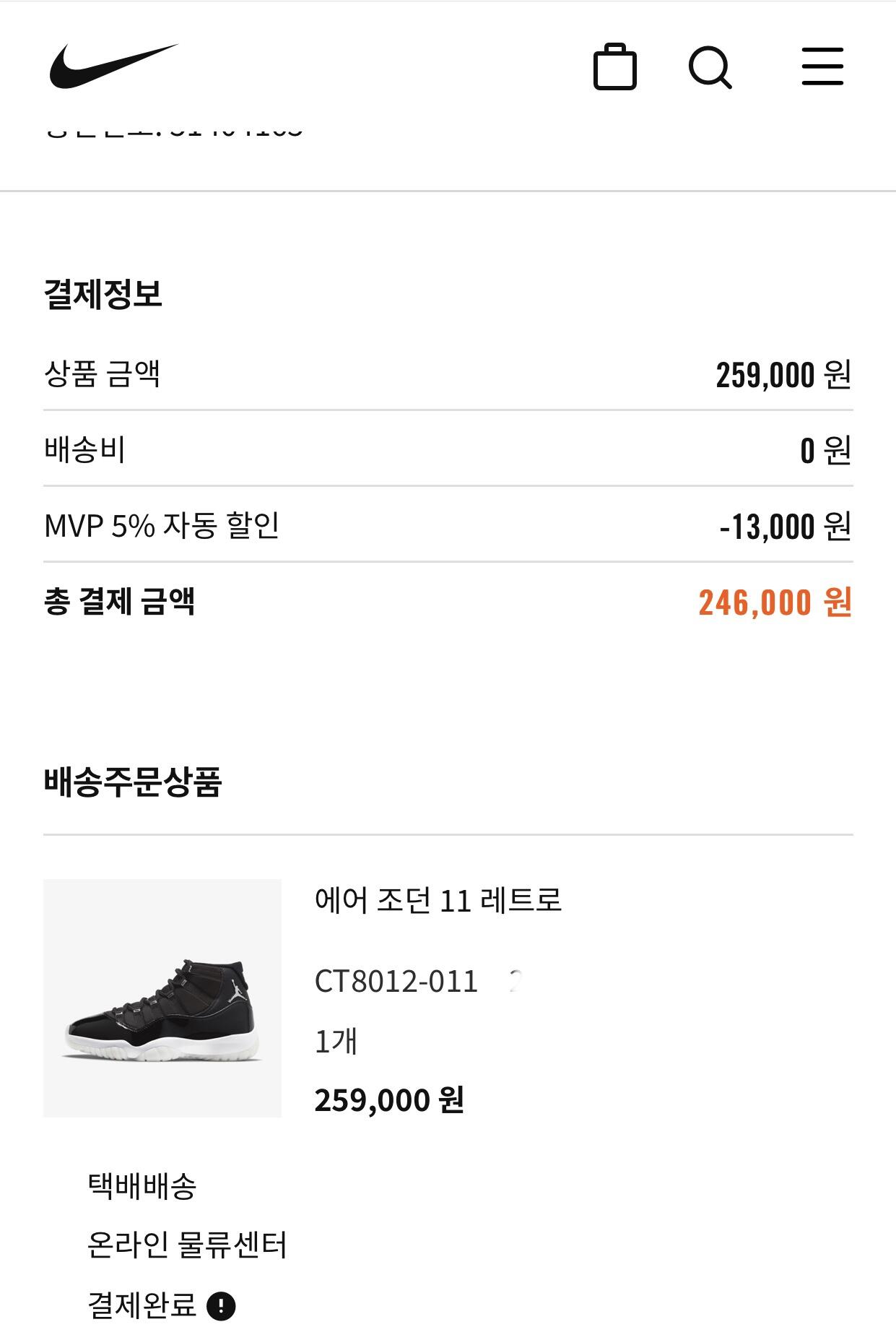Tap the 택배배송 delivery method text
The width and height of the screenshot is (896, 1340).
tap(142, 1185)
